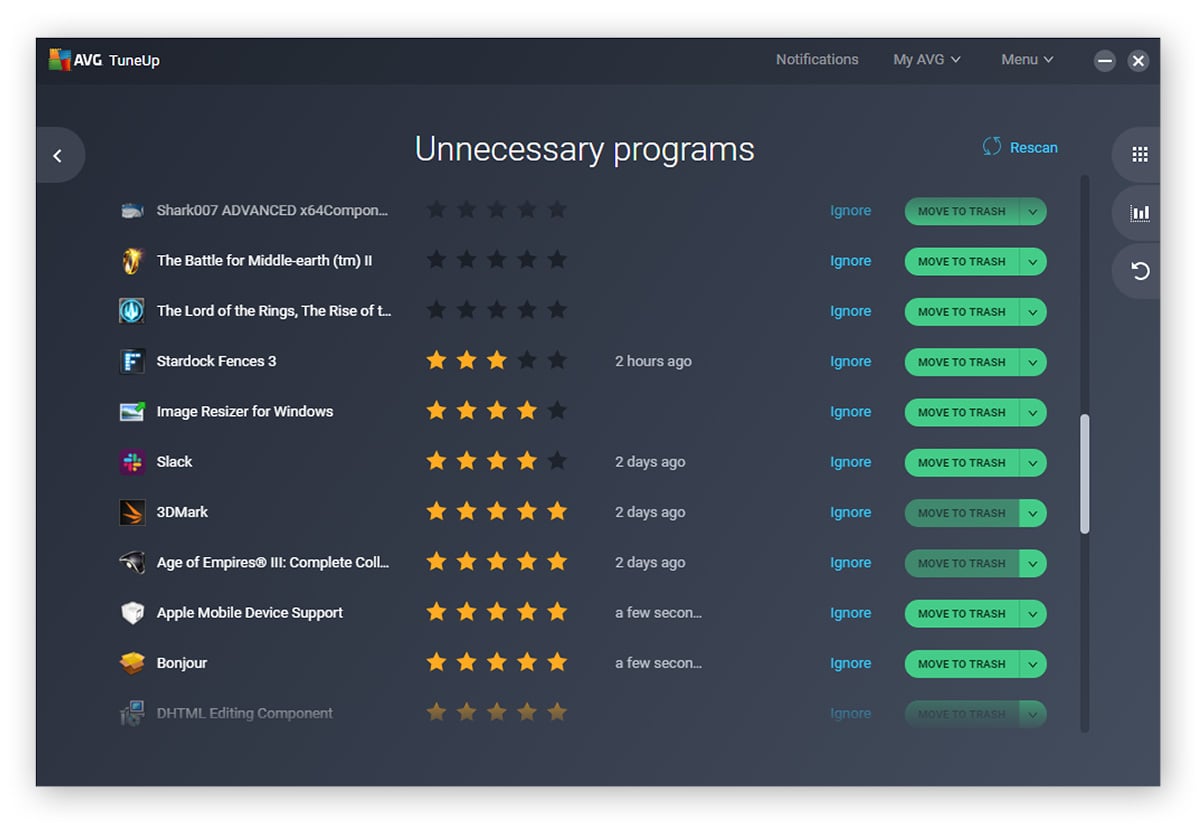Click the Rescan refresh icon
This screenshot has height=830, width=1200.
tap(992, 147)
